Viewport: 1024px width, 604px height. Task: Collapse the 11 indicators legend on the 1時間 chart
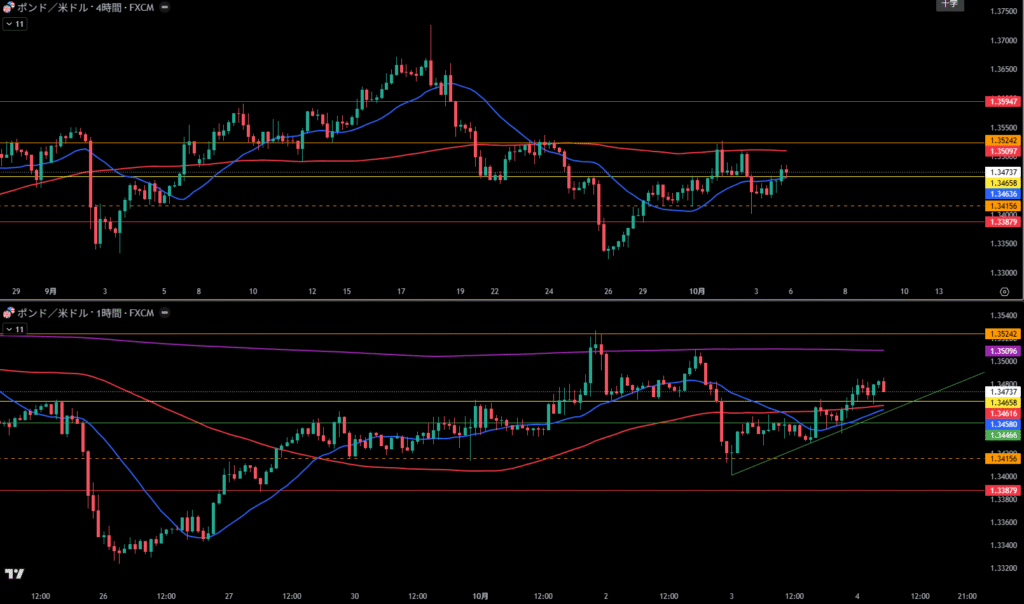[x=8, y=328]
